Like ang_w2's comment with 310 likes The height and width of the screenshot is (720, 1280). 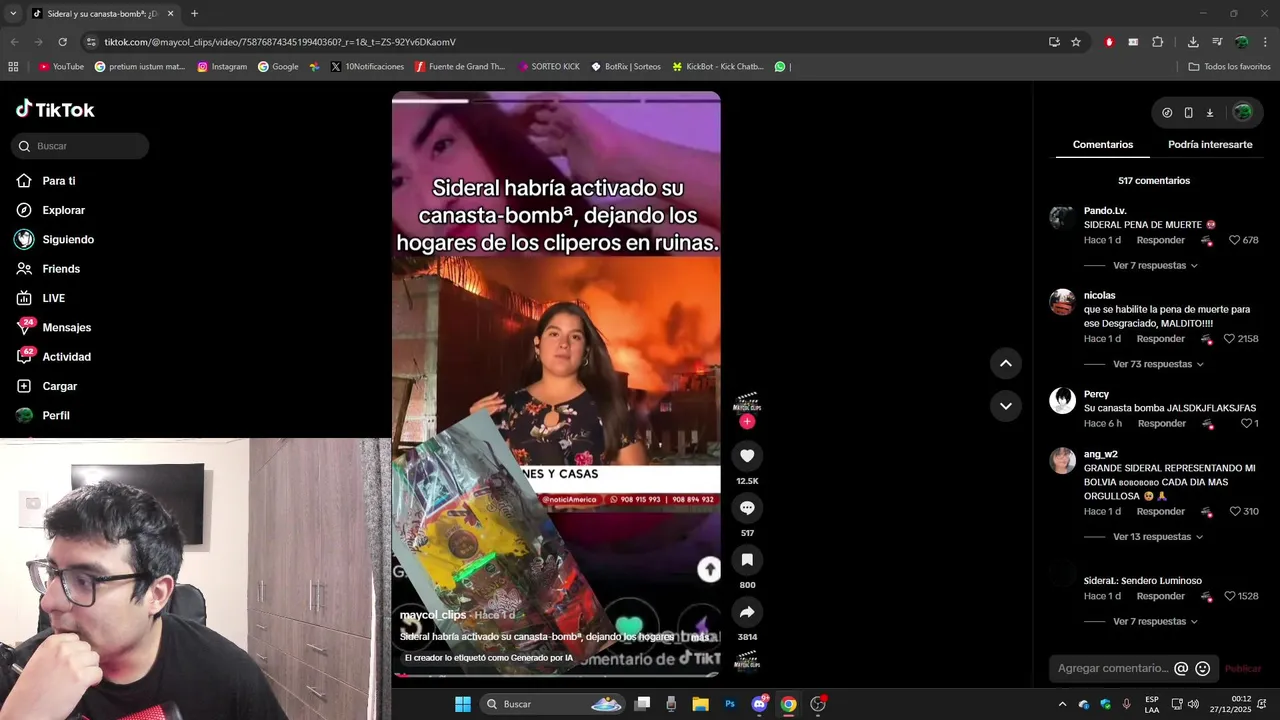point(1235,512)
